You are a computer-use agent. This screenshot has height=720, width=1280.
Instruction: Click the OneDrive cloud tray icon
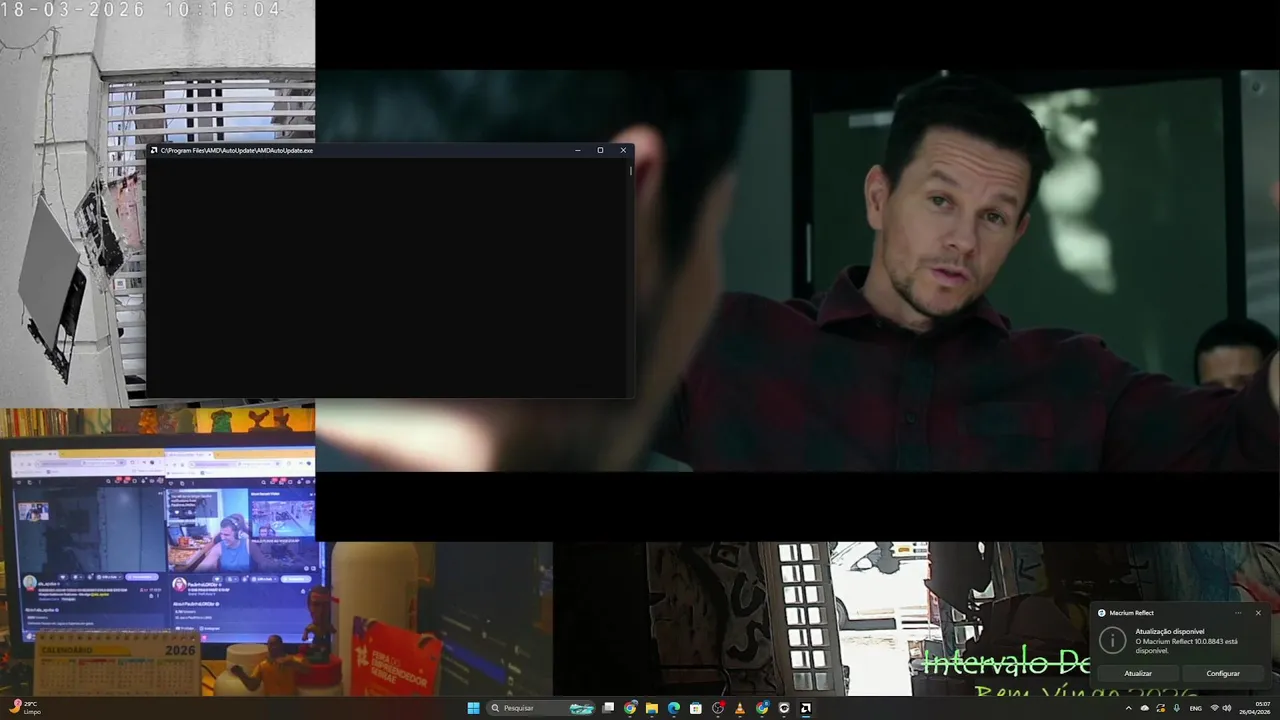coord(1145,708)
